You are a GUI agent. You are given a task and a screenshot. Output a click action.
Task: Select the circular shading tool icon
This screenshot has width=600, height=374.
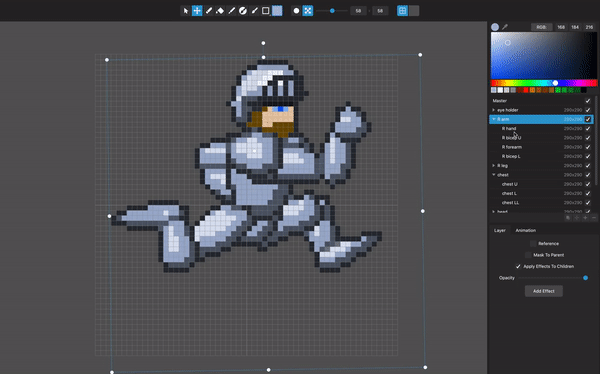(x=243, y=11)
